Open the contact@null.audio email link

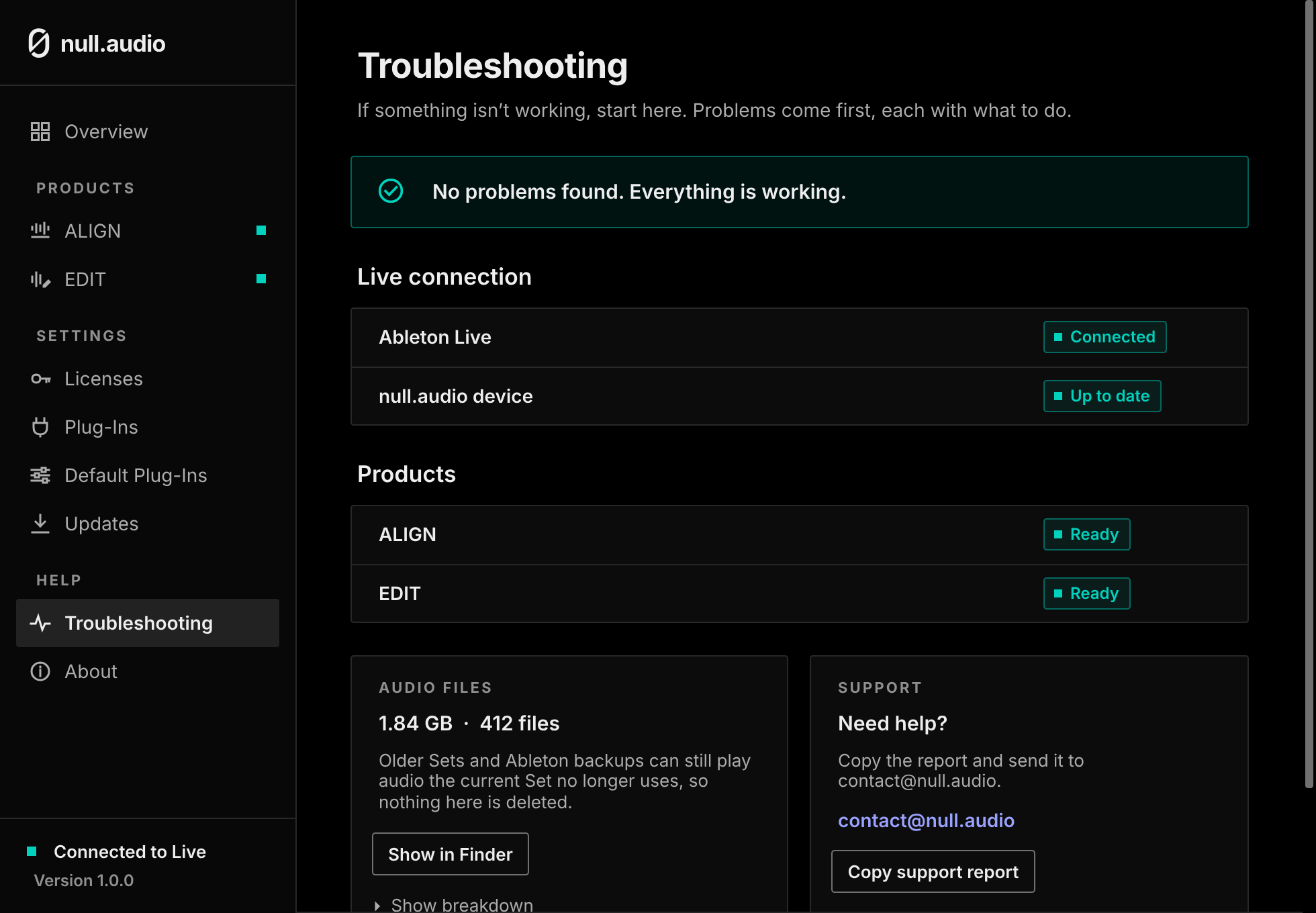tap(926, 820)
